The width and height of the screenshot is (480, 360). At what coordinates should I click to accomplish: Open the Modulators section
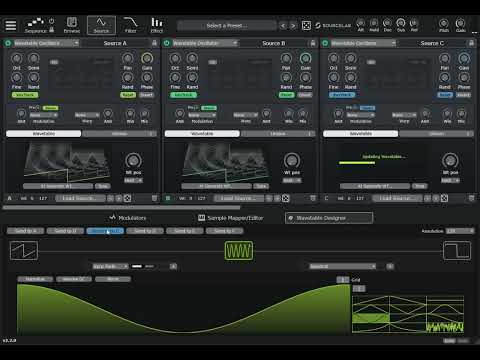(128, 218)
